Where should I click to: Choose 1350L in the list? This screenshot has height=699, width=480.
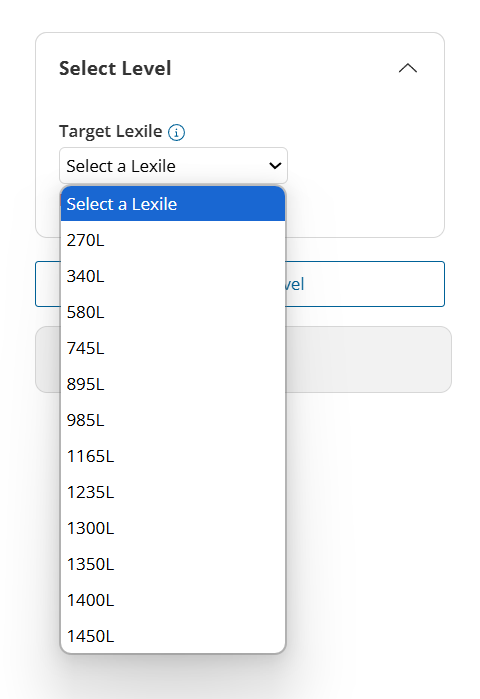pos(173,564)
